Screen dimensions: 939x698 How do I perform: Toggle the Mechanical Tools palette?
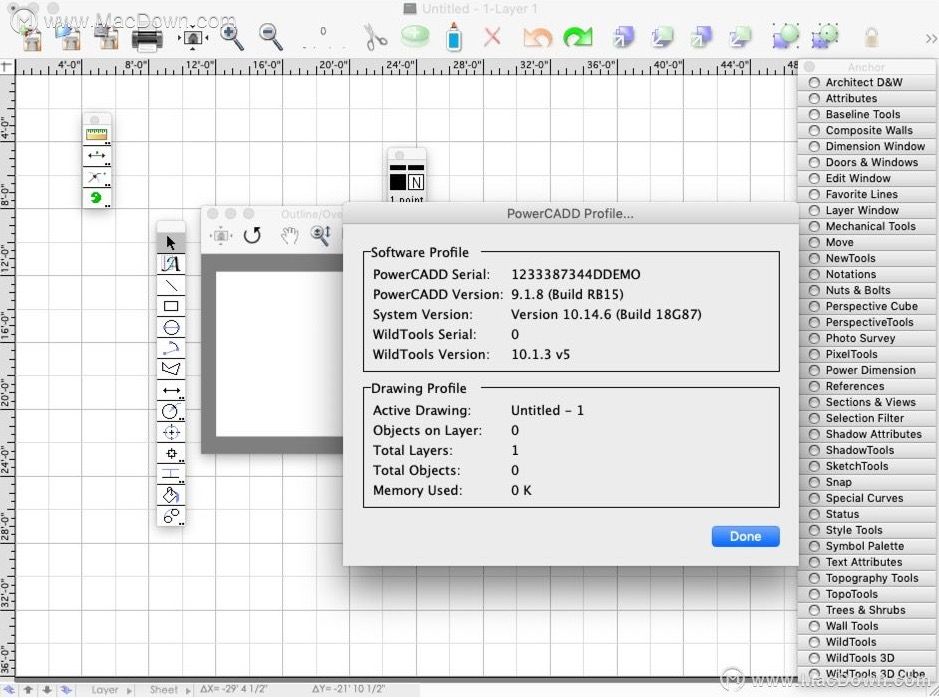tap(867, 226)
